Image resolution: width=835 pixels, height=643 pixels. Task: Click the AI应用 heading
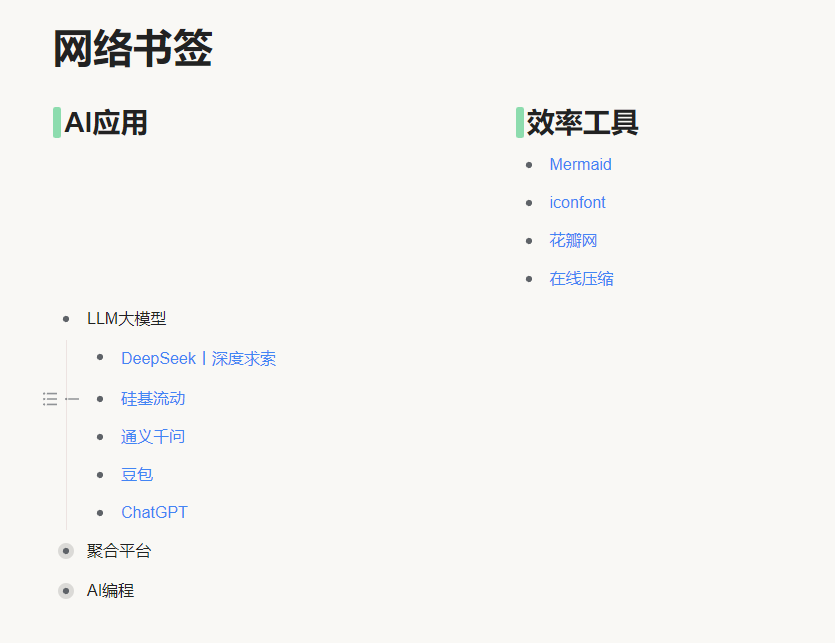[x=105, y=123]
